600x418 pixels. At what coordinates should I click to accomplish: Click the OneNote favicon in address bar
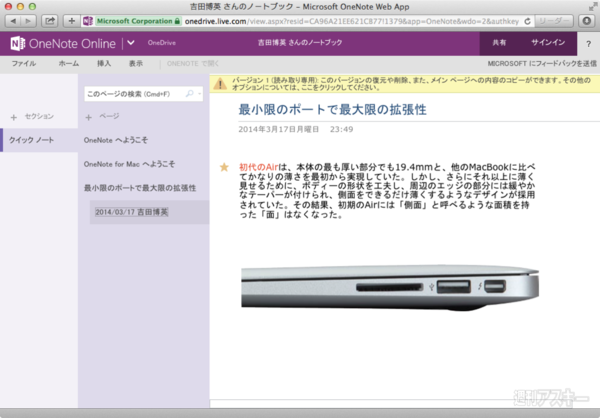88,21
